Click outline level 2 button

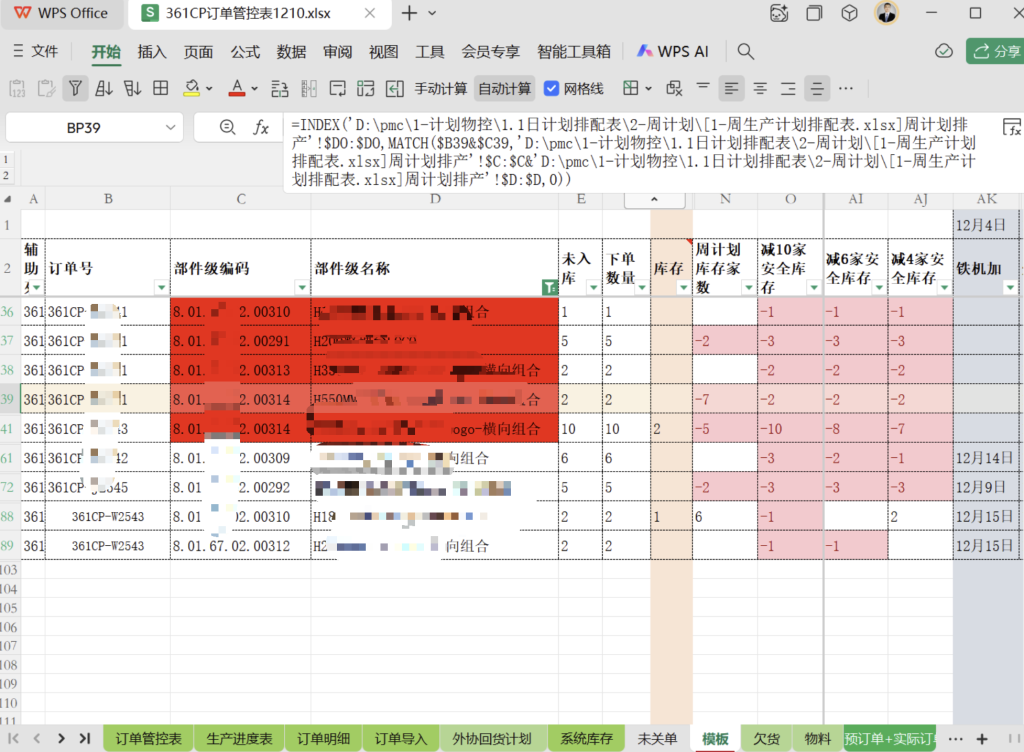click(6, 175)
